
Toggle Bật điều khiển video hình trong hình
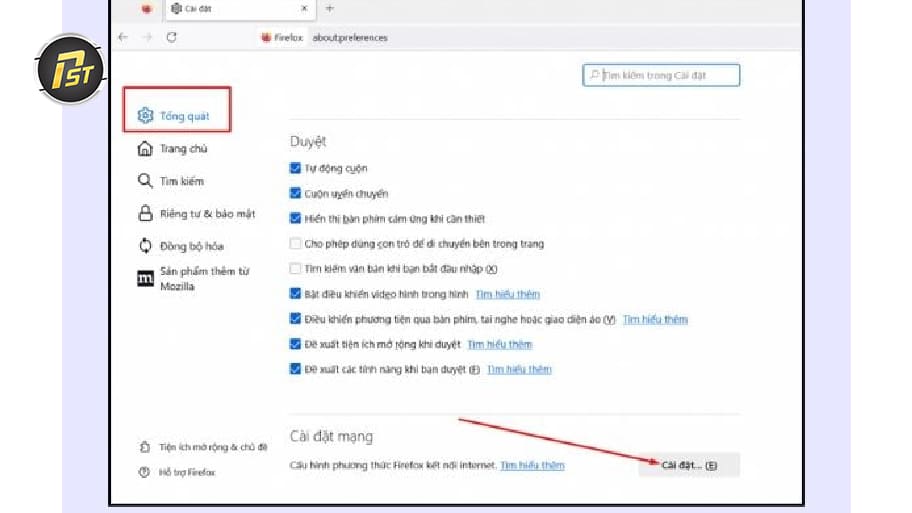[295, 294]
